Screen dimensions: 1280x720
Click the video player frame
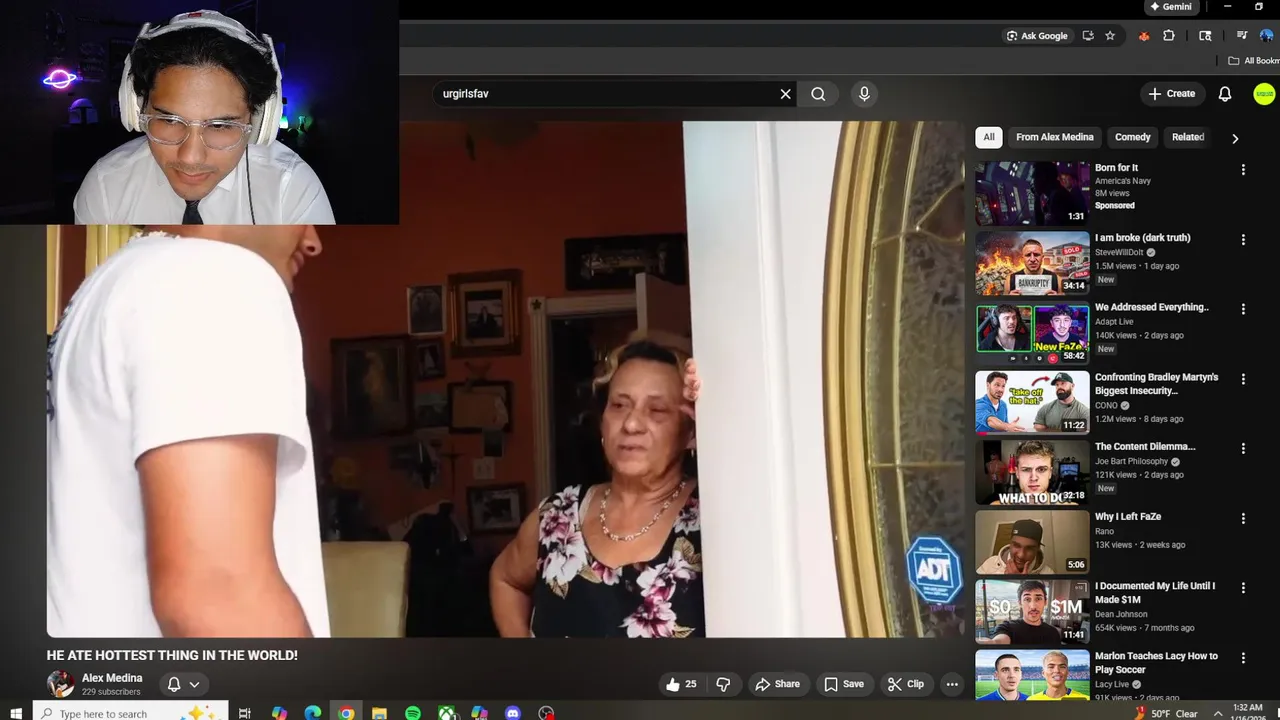coord(505,380)
